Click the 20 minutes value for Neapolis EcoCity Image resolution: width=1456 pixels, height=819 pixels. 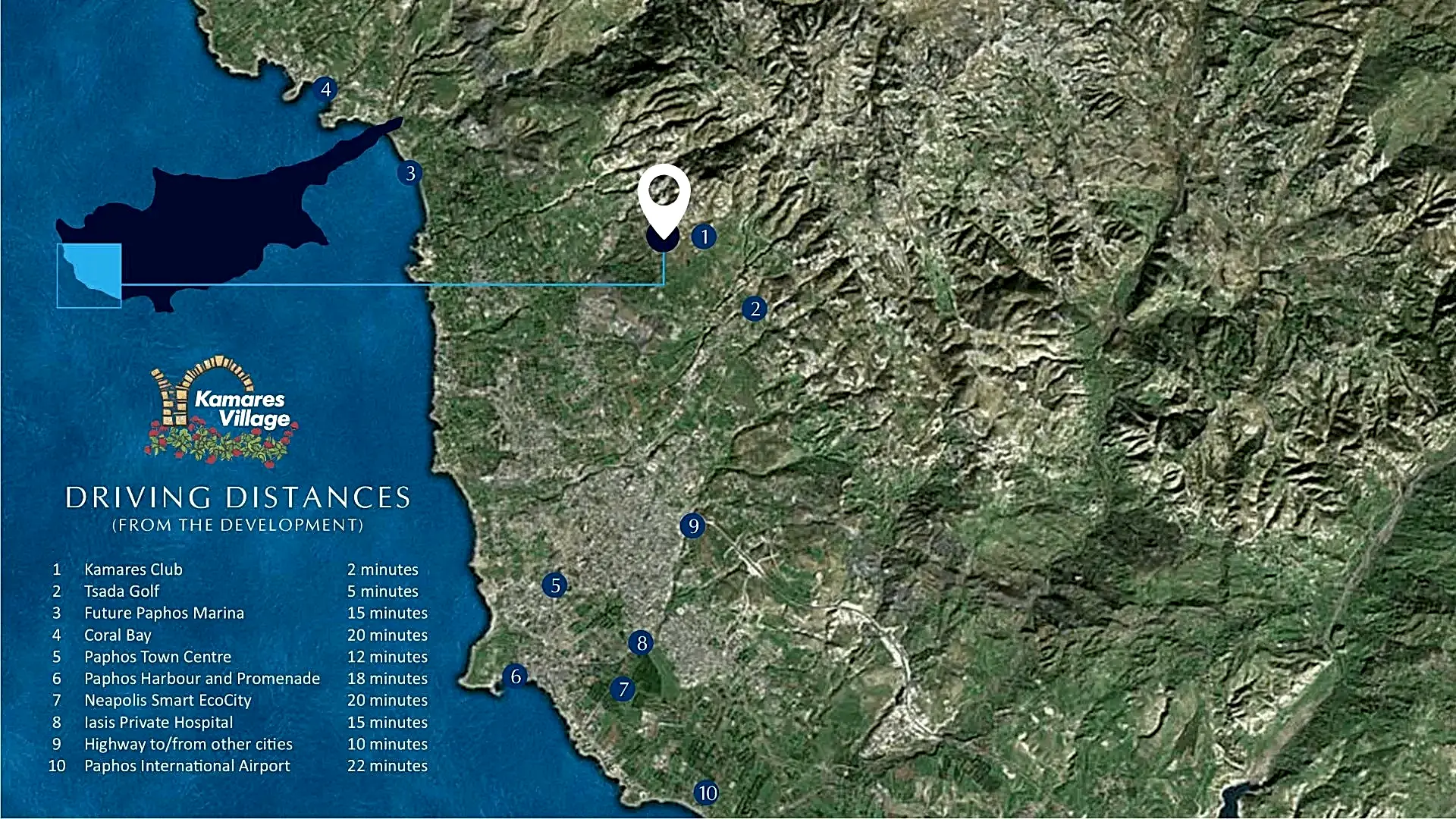click(x=388, y=700)
